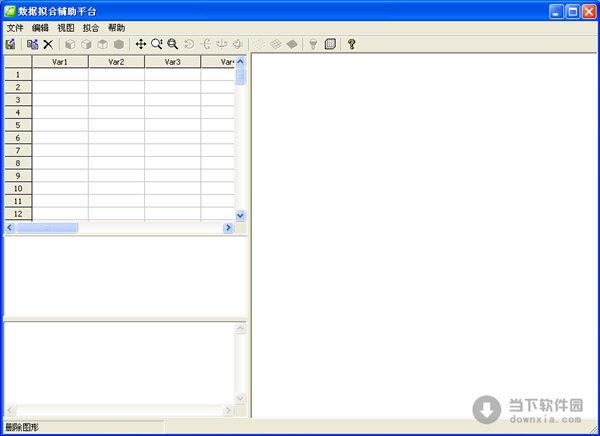Click the bottom-left text output box
The height and width of the screenshot is (436, 600).
click(120, 363)
